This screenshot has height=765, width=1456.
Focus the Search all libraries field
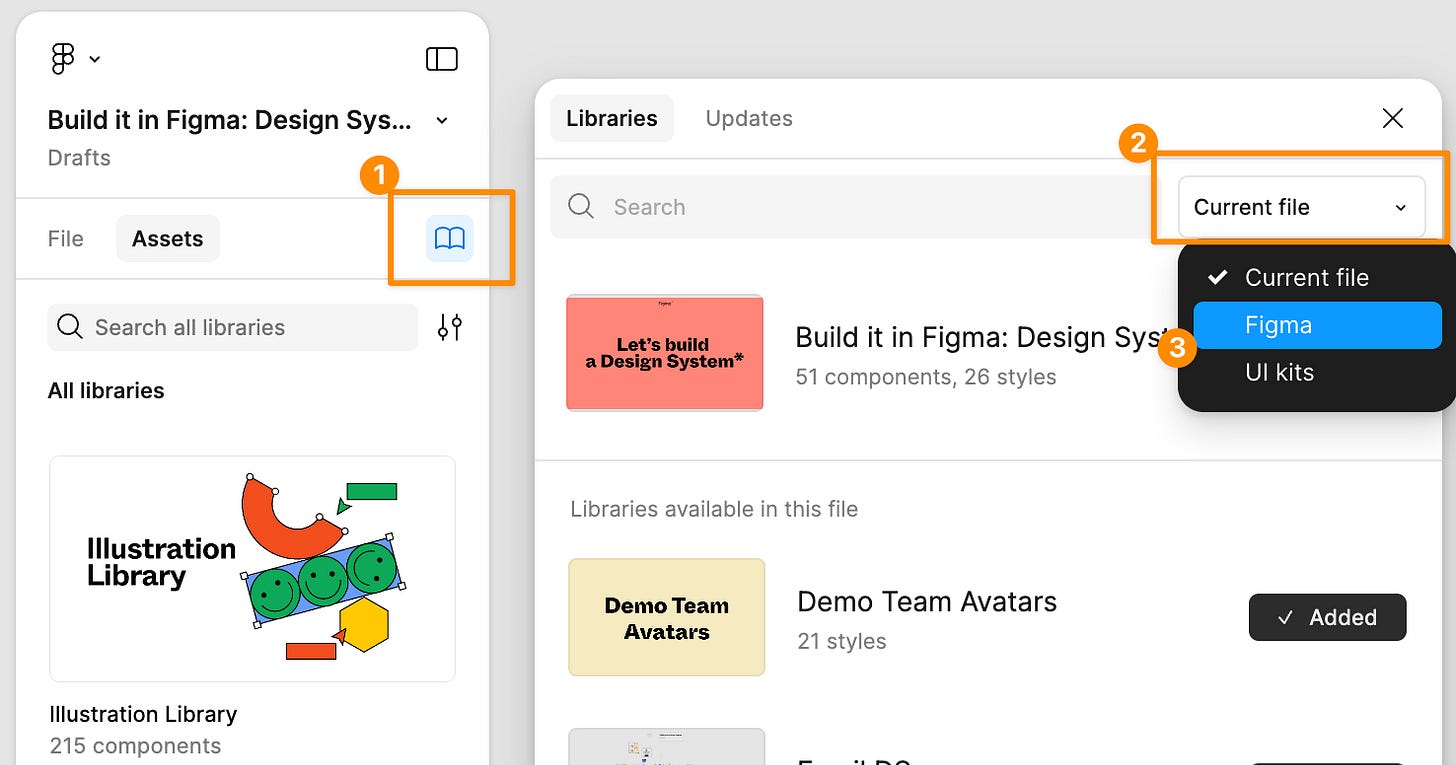[232, 327]
